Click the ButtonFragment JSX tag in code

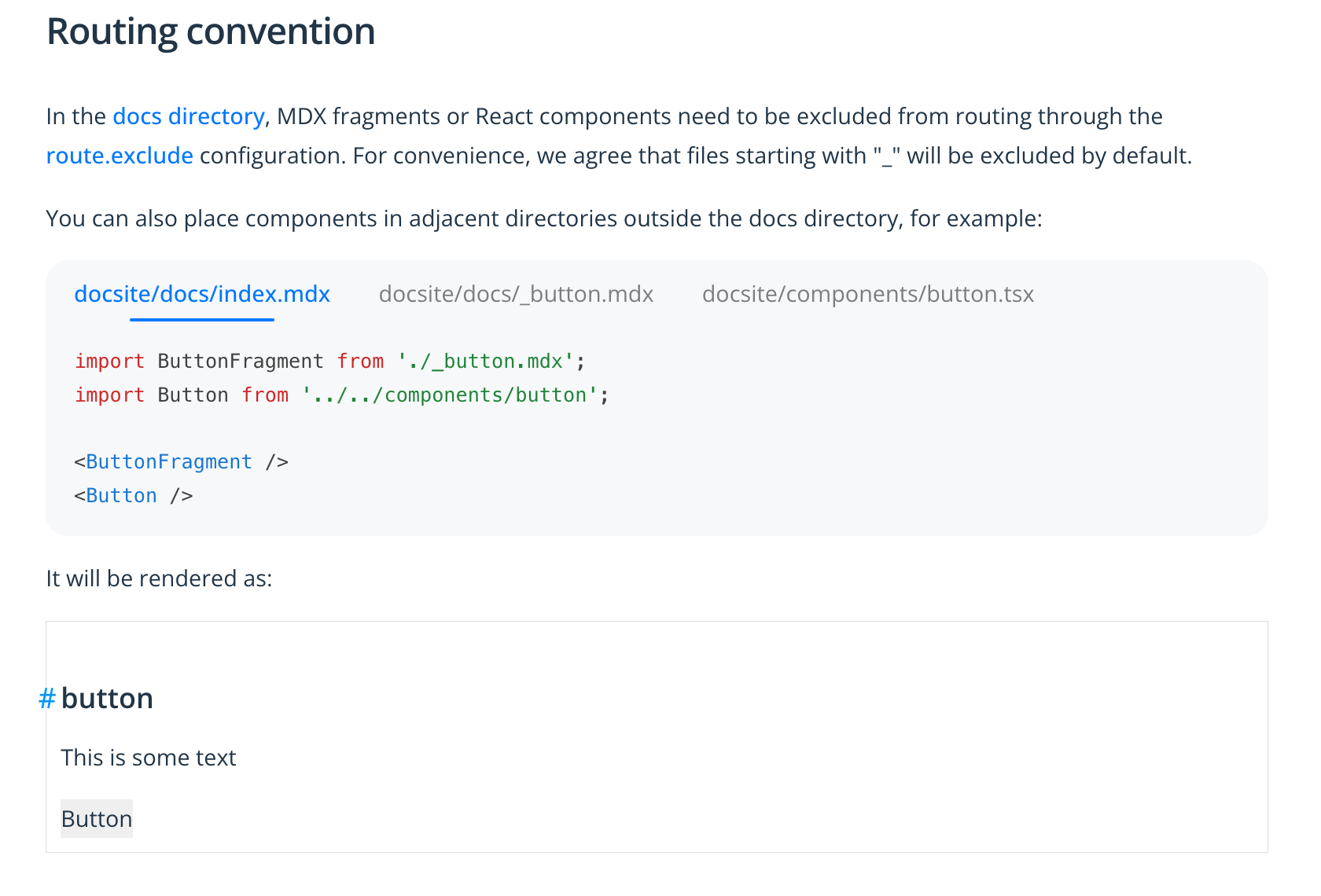(169, 462)
